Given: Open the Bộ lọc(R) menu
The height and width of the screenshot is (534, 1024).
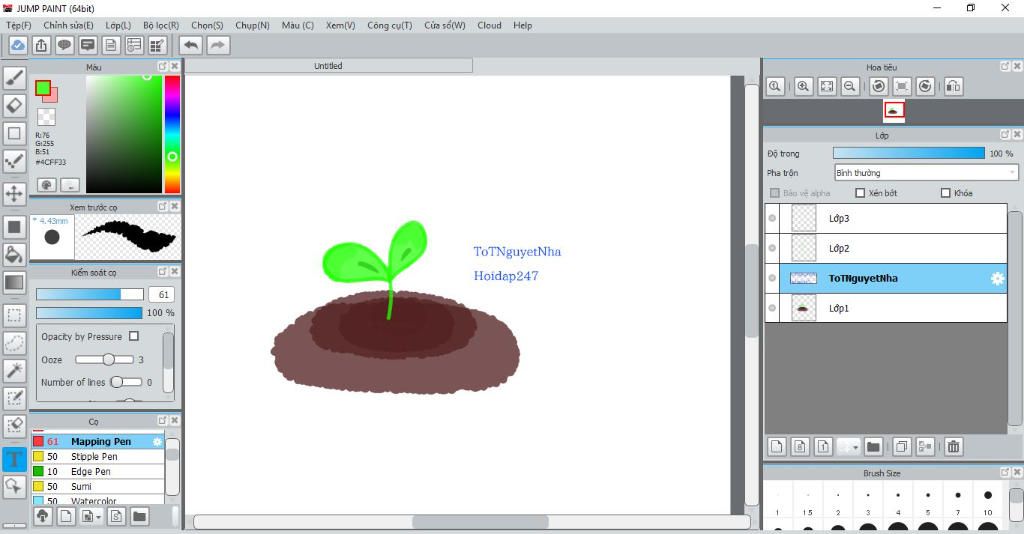Looking at the screenshot, I should [161, 25].
